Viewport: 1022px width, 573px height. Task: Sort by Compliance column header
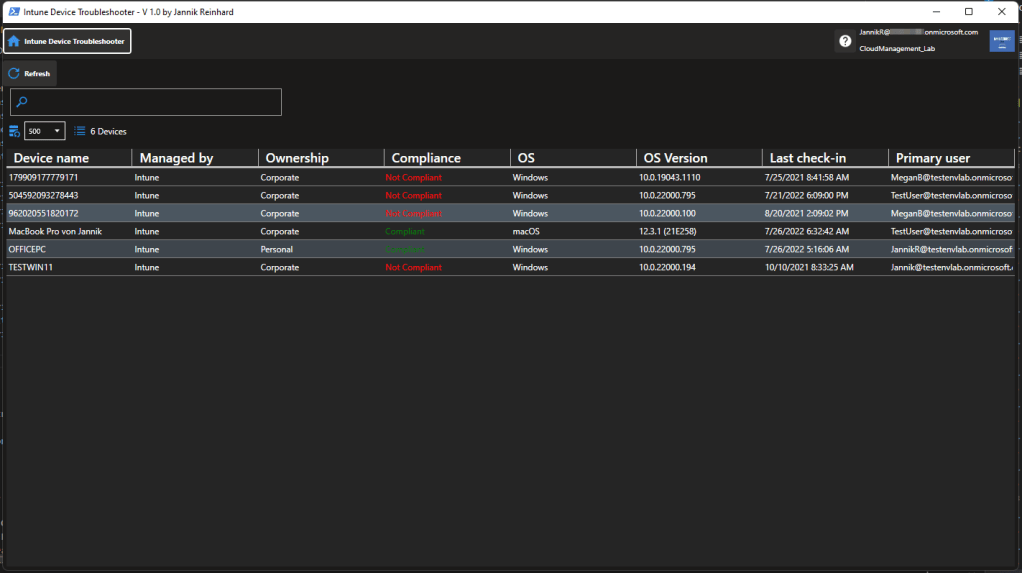point(426,158)
